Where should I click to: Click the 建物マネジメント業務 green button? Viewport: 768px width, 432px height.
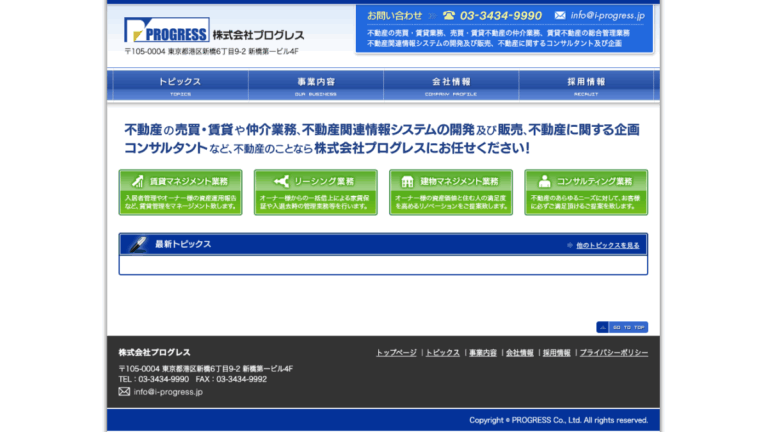451,192
